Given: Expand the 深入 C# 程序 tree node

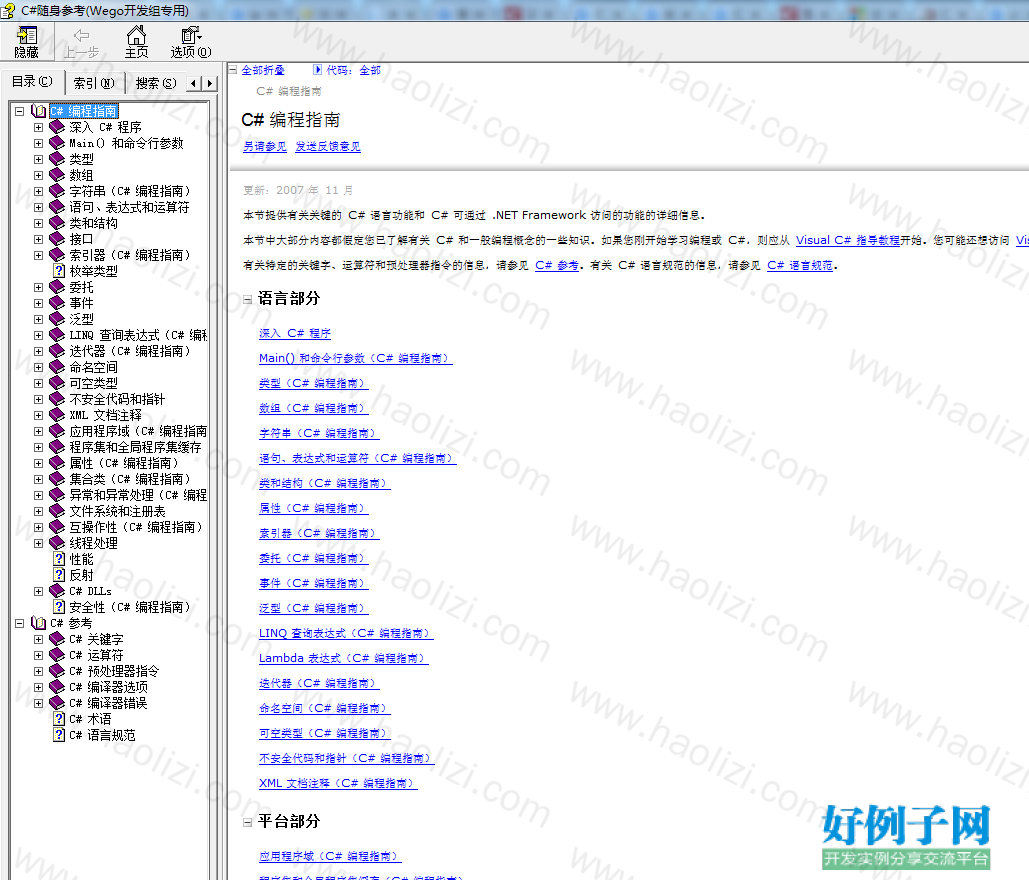Looking at the screenshot, I should [x=38, y=127].
